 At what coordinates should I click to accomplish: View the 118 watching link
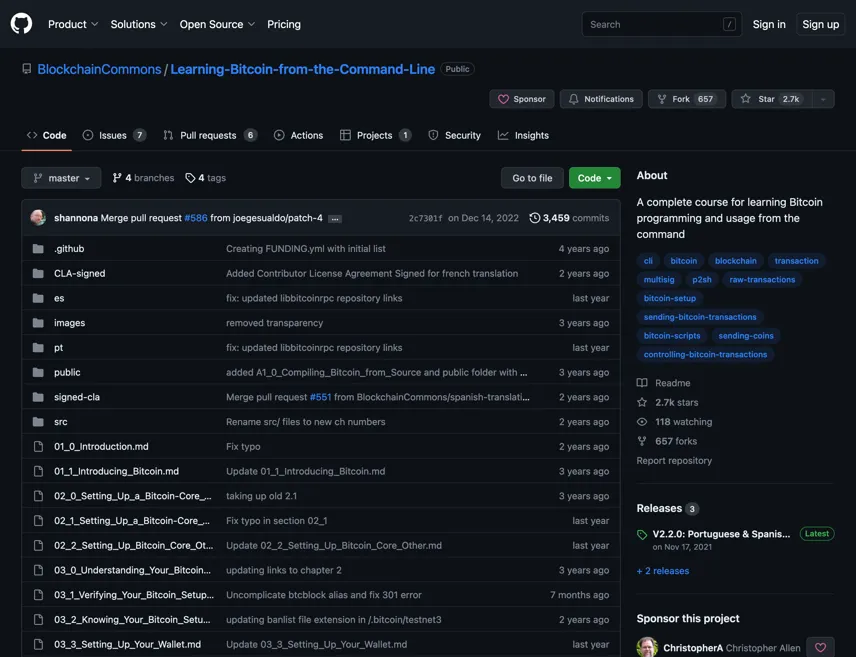(675, 422)
